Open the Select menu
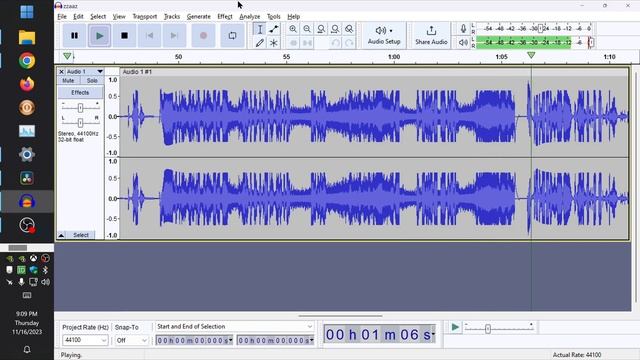This screenshot has width=640, height=360. 98,16
